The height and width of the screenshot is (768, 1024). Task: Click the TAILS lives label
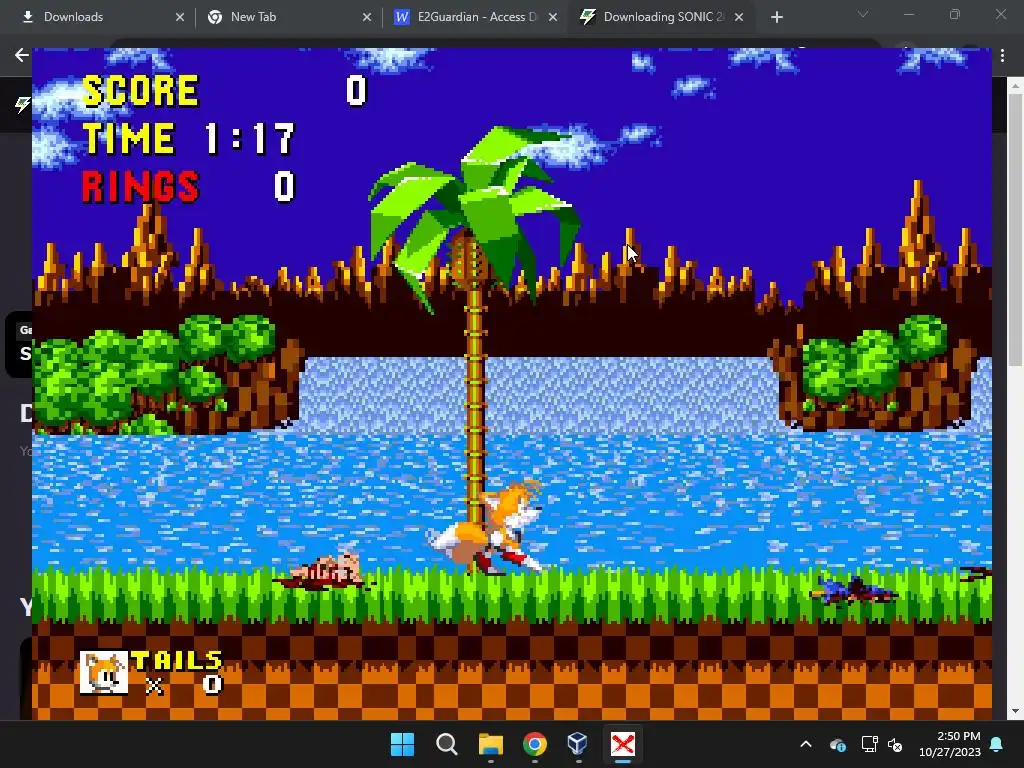(x=177, y=660)
